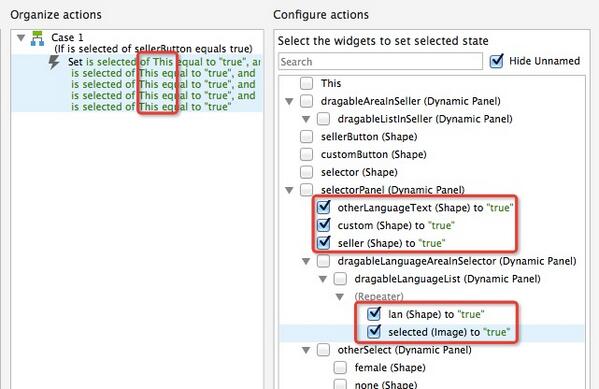Select the selectorPanel (Dynamic Panel) label
This screenshot has width=599, height=389.
coord(393,190)
